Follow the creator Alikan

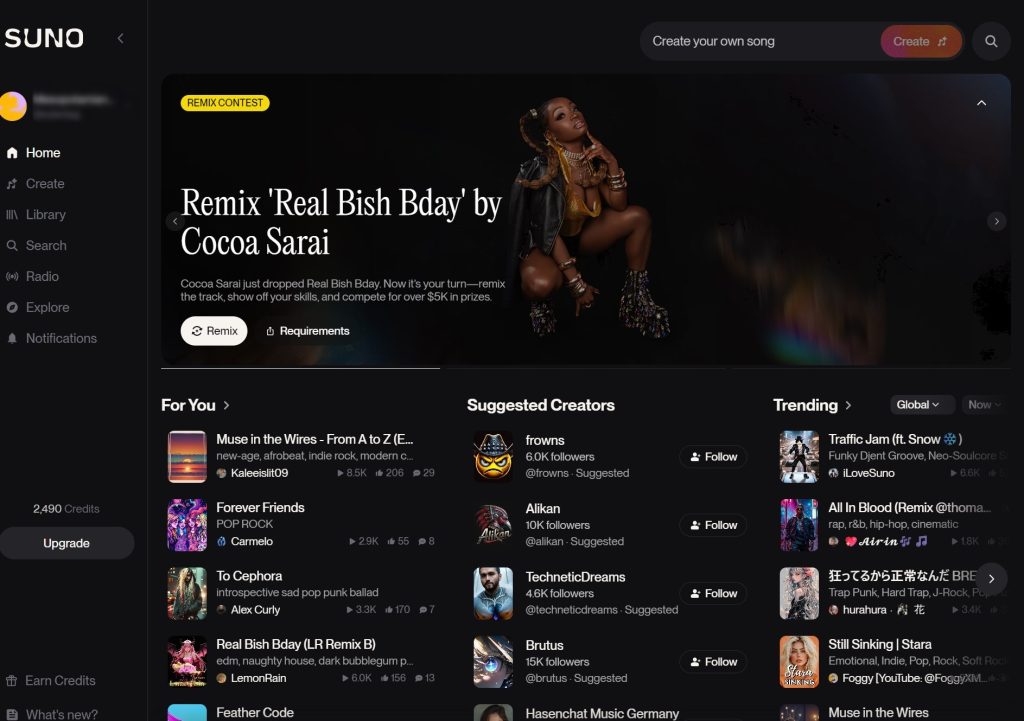[x=713, y=525]
